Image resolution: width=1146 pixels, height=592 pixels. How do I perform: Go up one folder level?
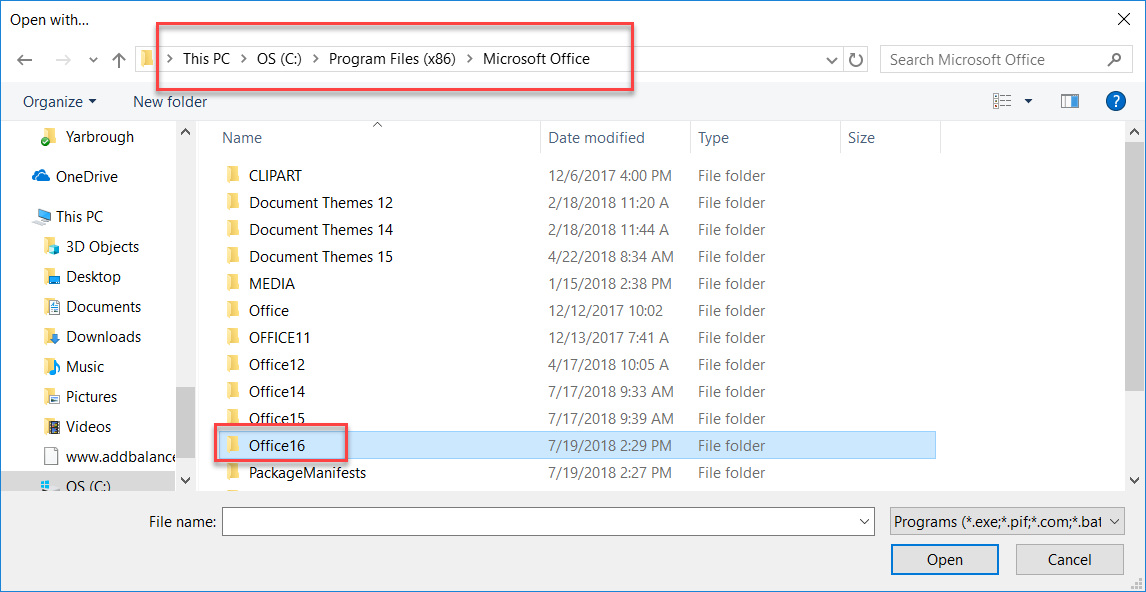[x=118, y=59]
